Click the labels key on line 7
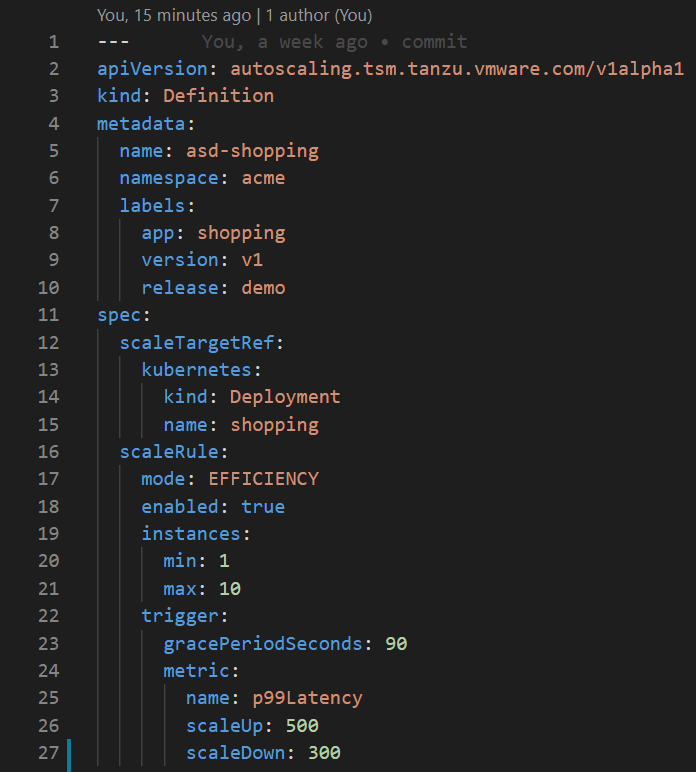696x772 pixels. pyautogui.click(x=152, y=206)
